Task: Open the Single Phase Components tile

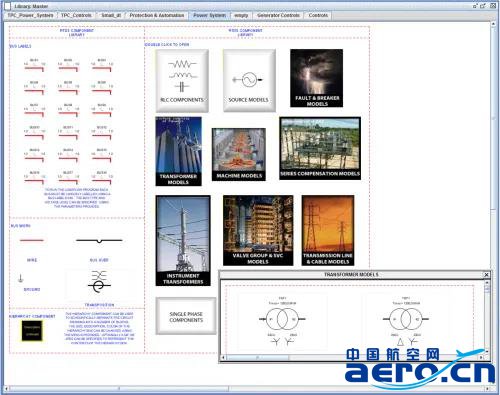Action: pos(186,316)
